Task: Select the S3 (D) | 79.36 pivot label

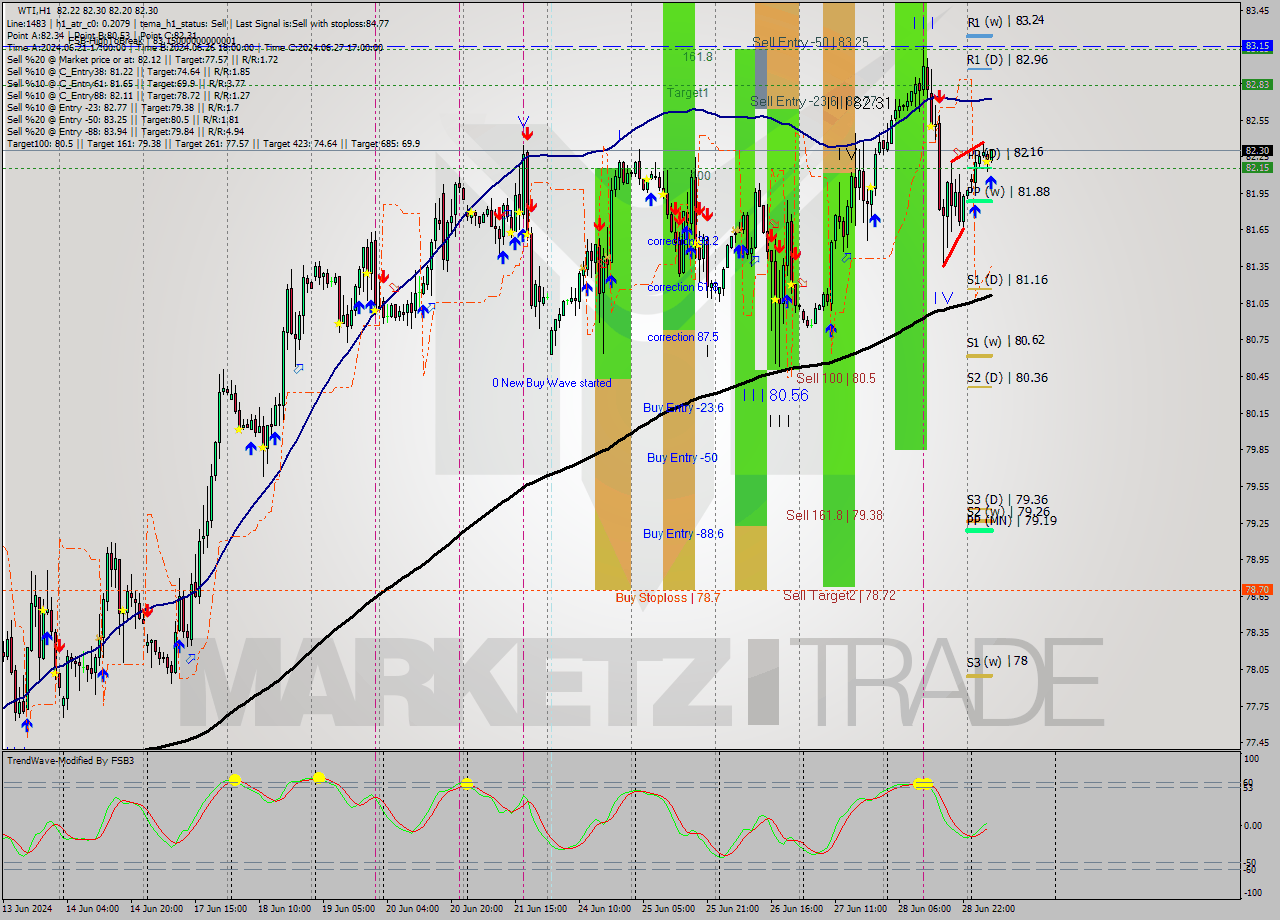Action: pyautogui.click(x=1007, y=500)
